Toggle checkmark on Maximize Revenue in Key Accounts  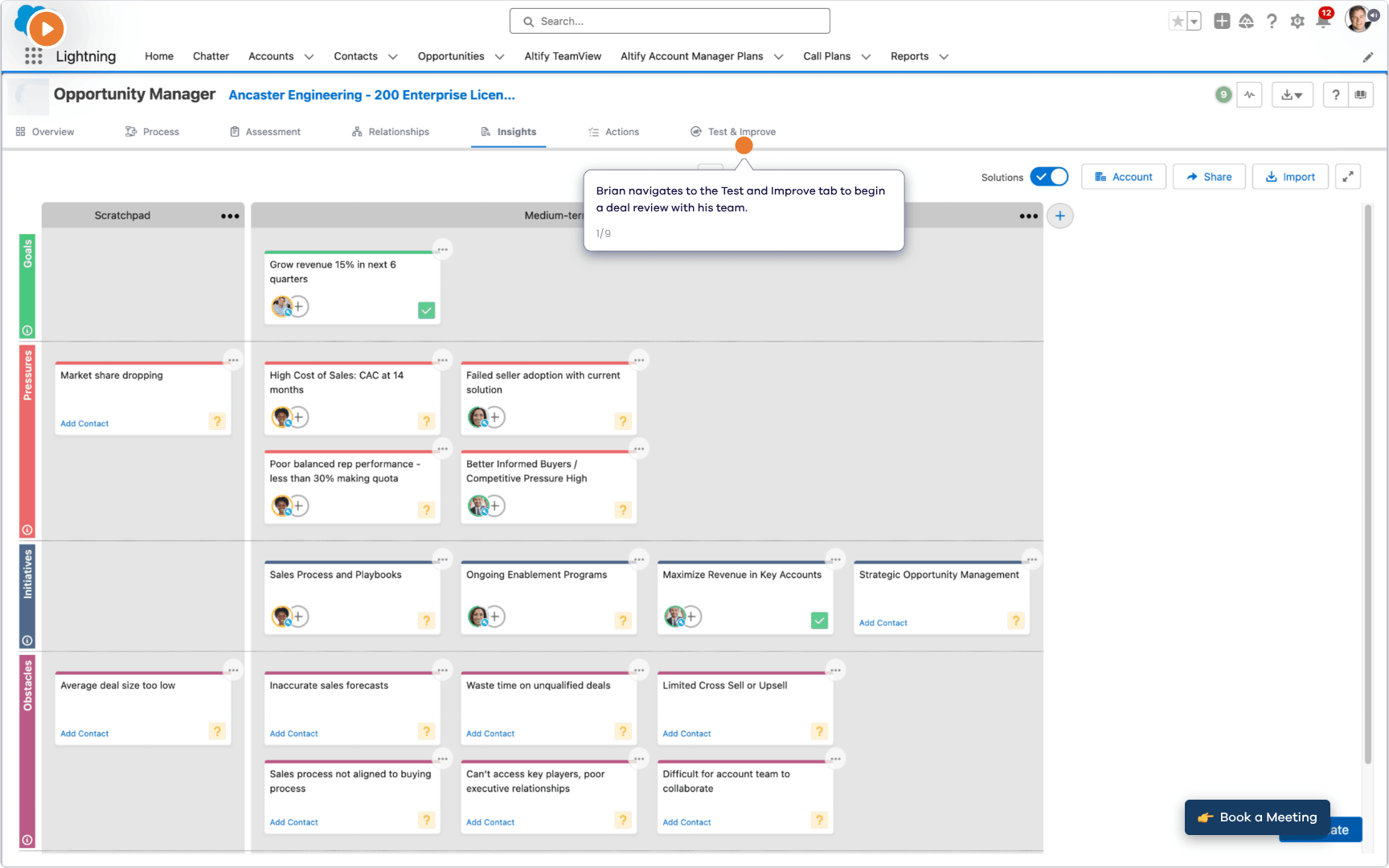coord(819,620)
